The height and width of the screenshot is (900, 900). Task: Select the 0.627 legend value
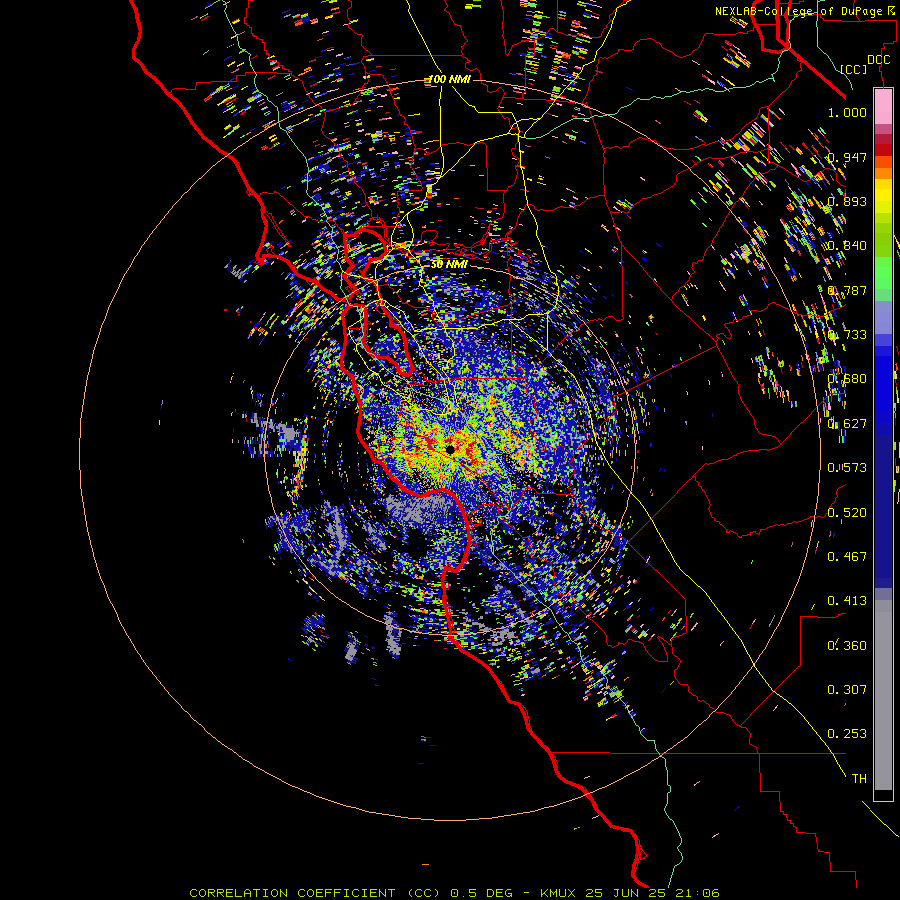click(847, 424)
